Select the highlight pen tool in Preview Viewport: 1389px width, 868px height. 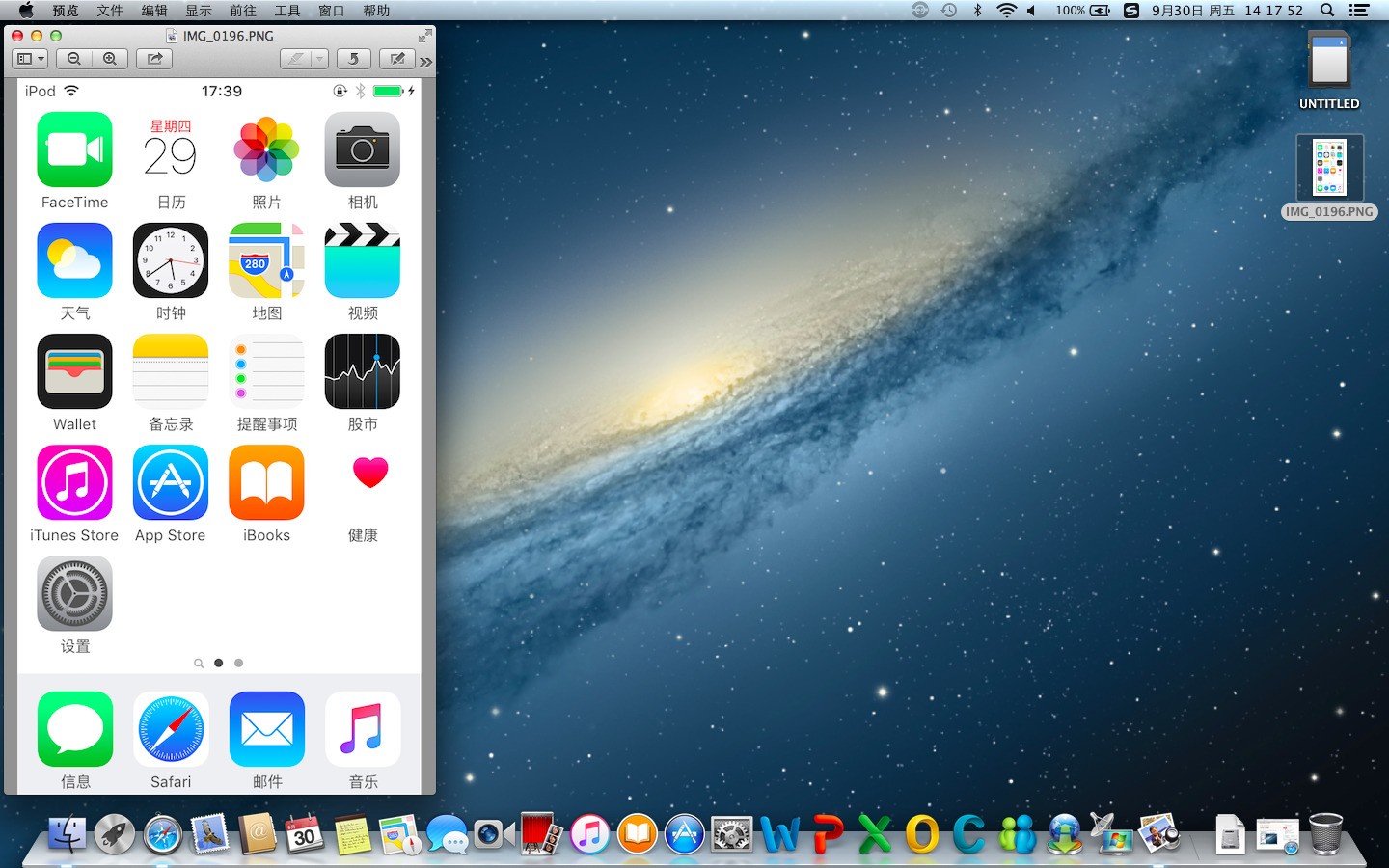(x=295, y=59)
